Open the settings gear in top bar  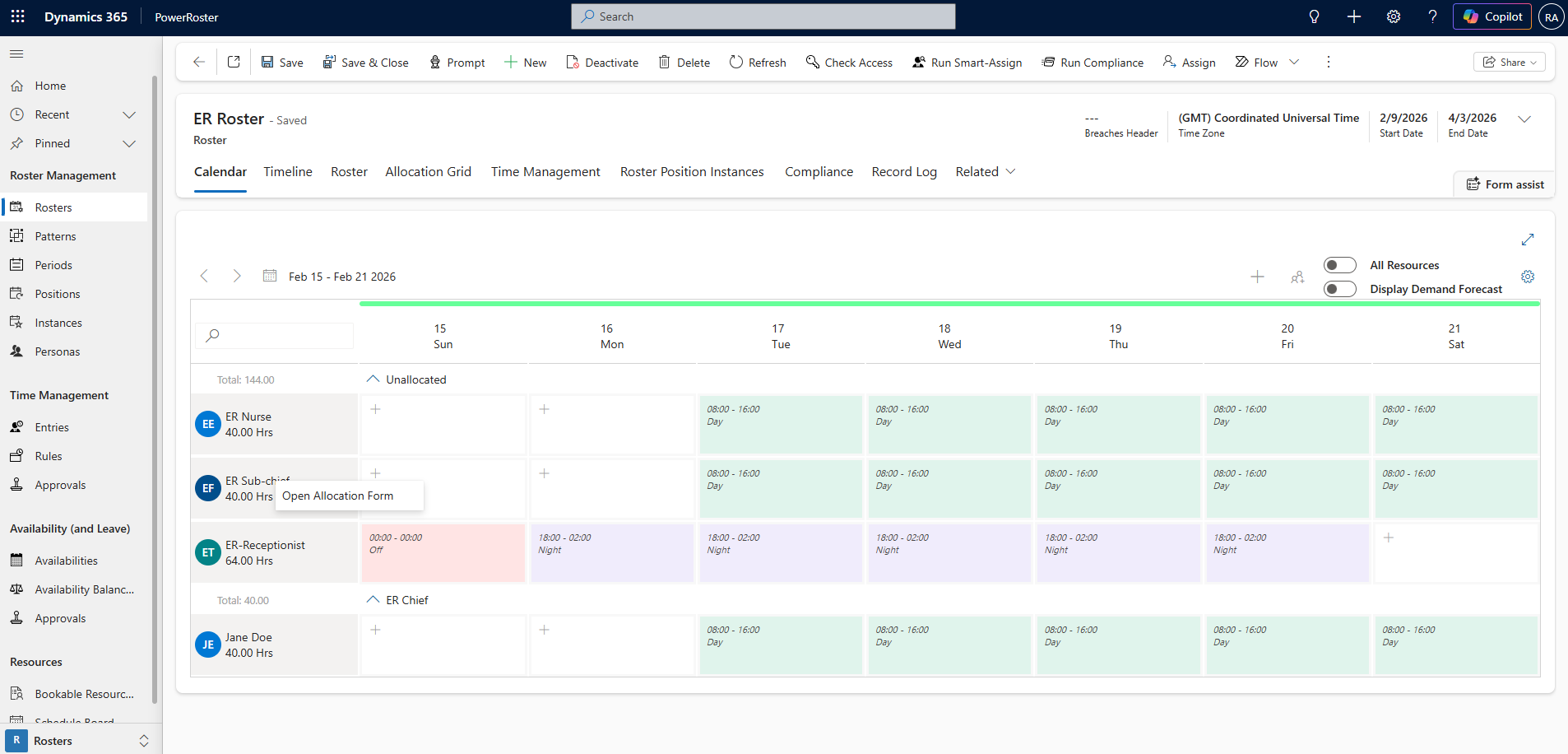pos(1394,16)
